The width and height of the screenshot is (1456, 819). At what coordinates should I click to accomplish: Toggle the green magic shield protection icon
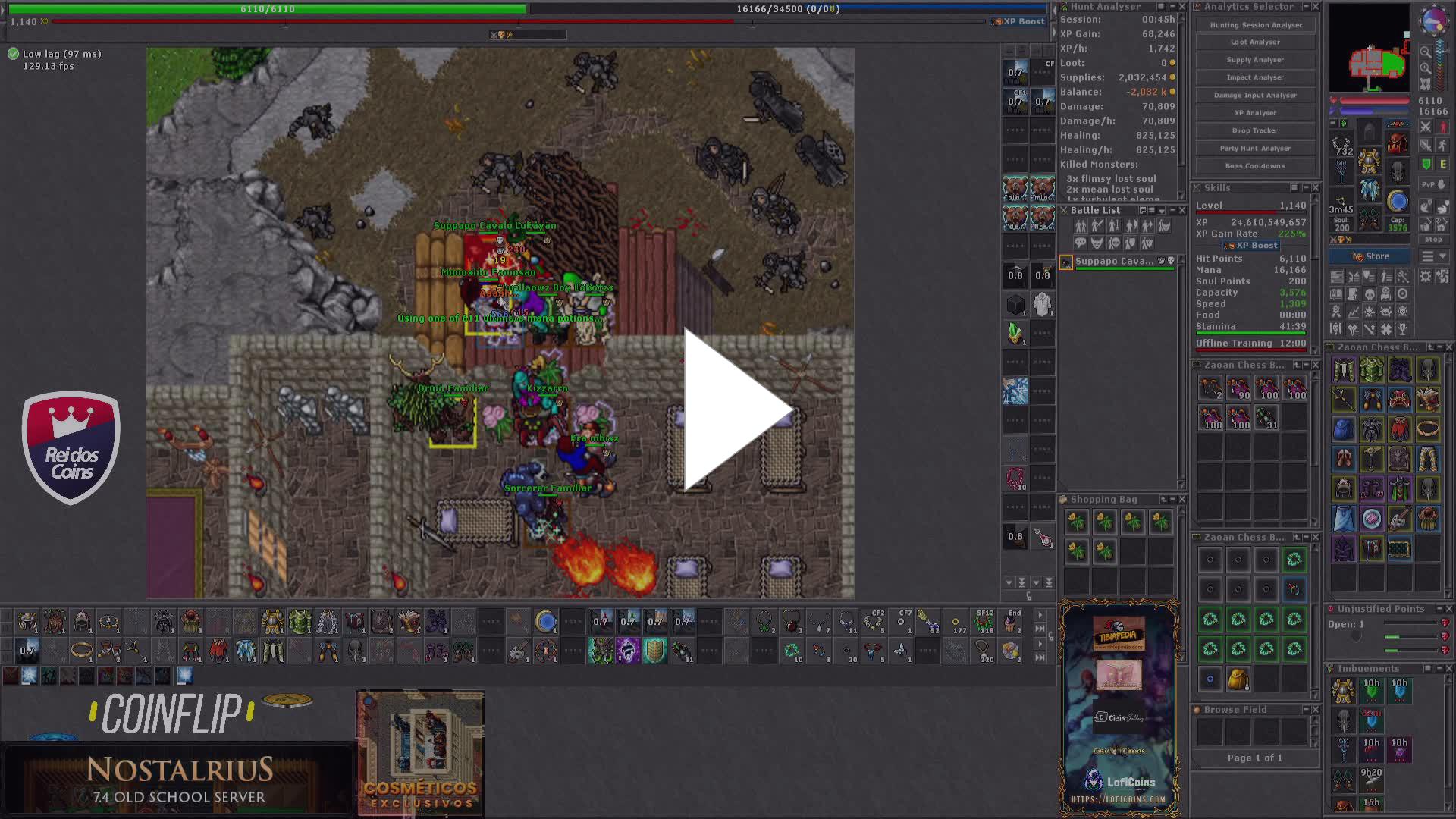pos(1426,165)
